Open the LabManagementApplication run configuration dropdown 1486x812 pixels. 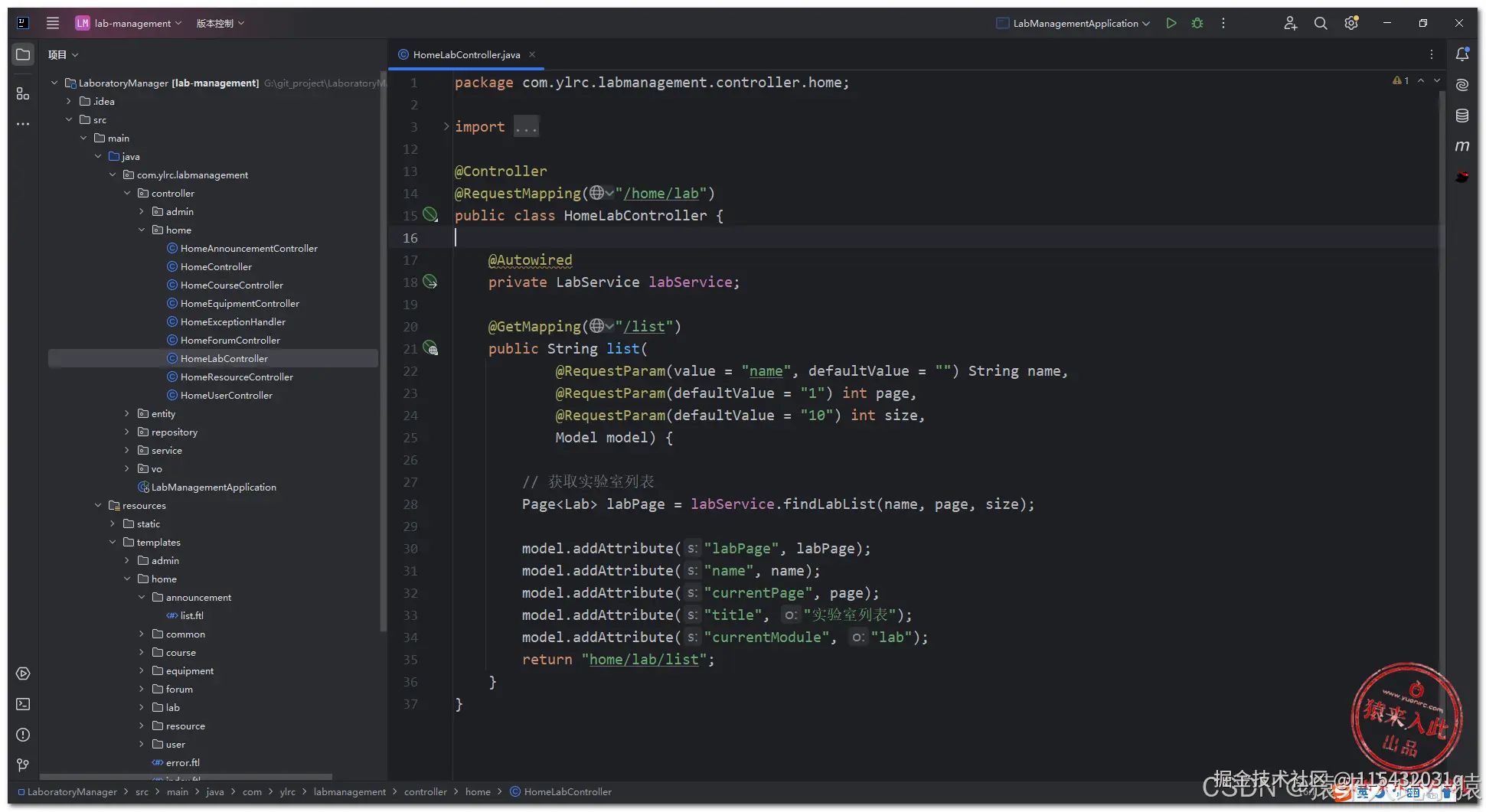click(x=1073, y=23)
